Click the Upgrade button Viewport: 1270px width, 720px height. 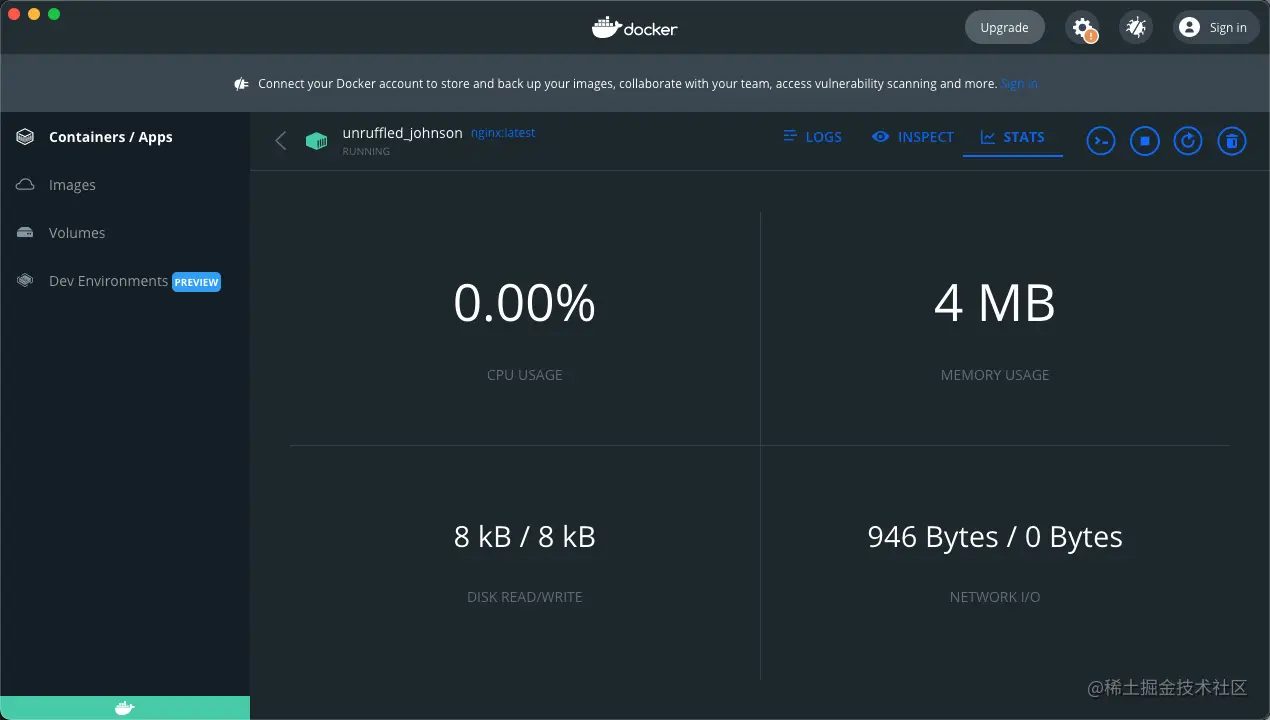coord(1004,28)
